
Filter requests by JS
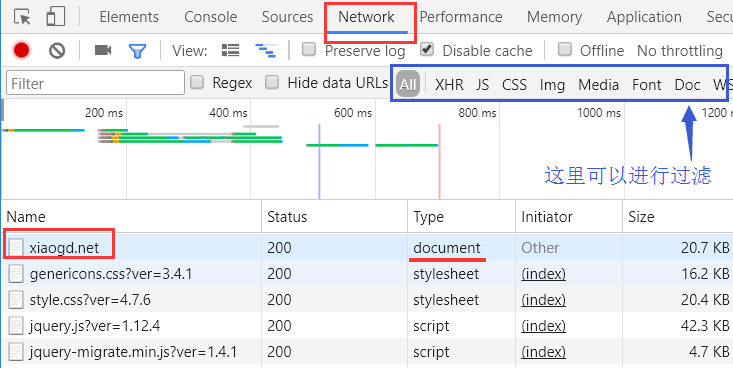click(x=482, y=85)
